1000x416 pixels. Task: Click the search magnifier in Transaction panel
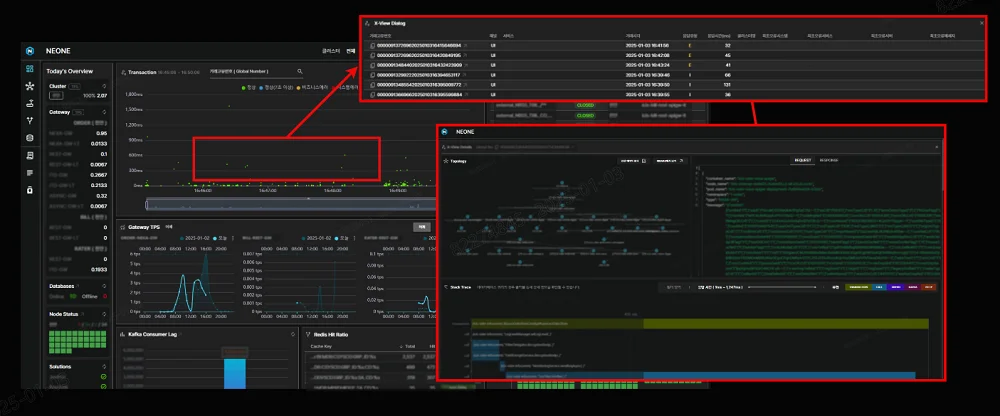click(x=299, y=72)
